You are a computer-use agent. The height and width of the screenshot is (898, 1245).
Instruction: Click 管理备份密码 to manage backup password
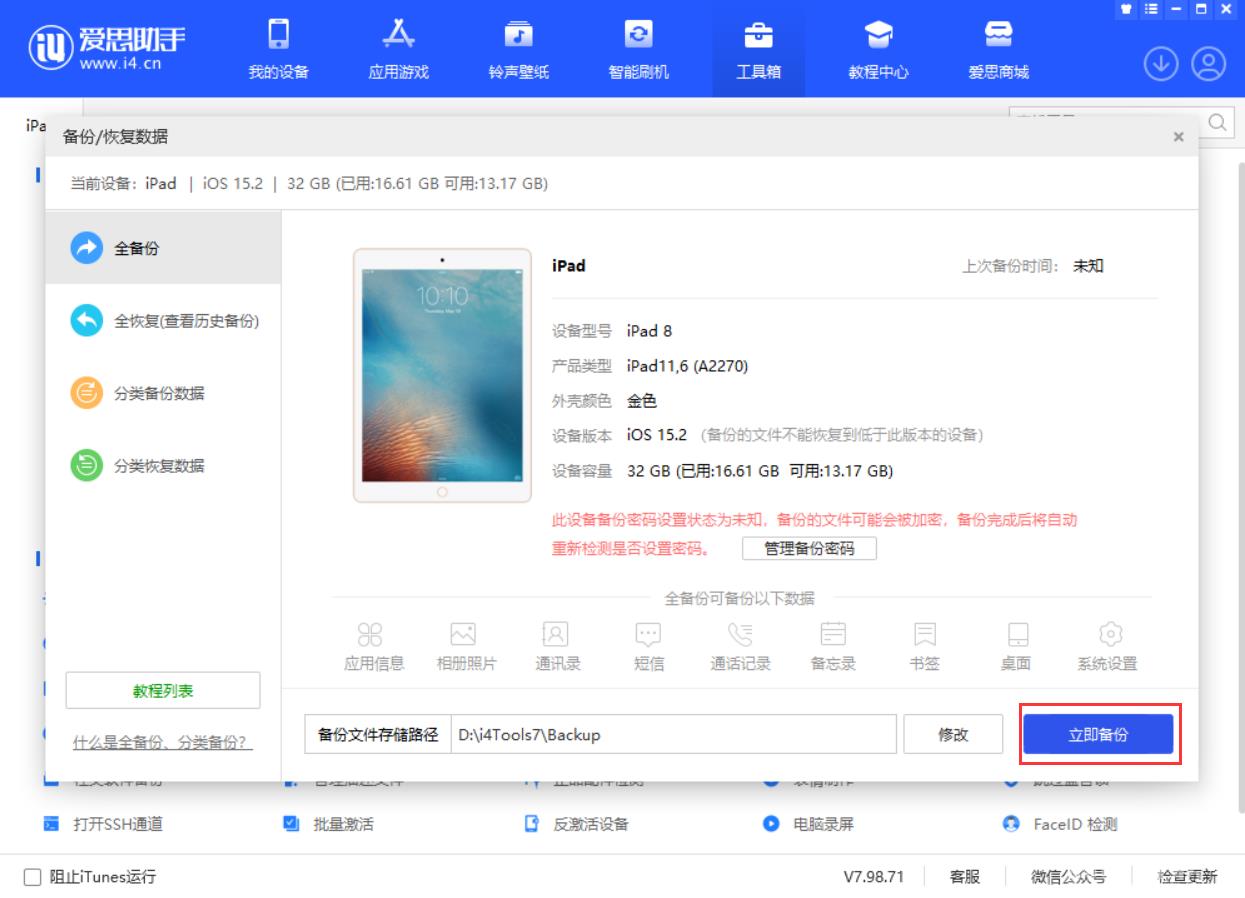pos(809,548)
